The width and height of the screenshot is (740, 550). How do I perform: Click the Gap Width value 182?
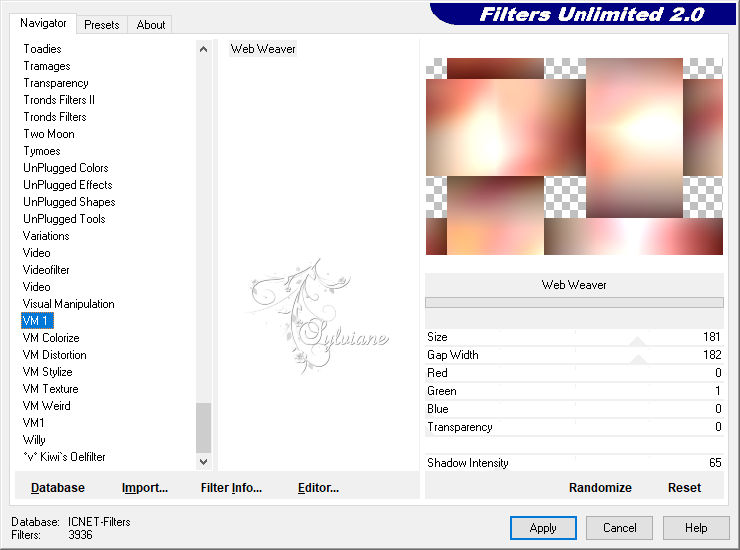click(x=712, y=355)
